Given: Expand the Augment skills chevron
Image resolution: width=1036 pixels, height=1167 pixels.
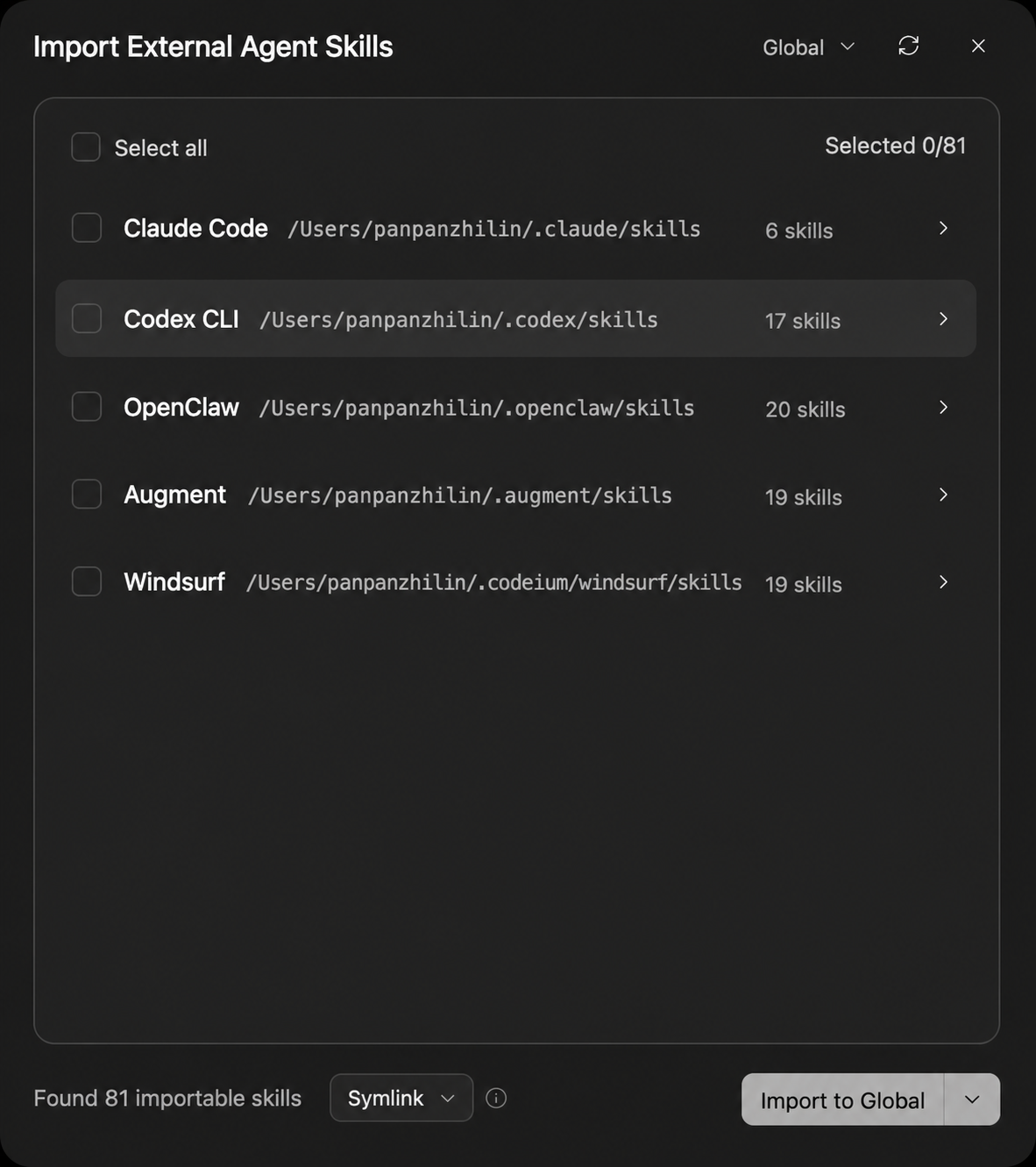Looking at the screenshot, I should (x=943, y=495).
